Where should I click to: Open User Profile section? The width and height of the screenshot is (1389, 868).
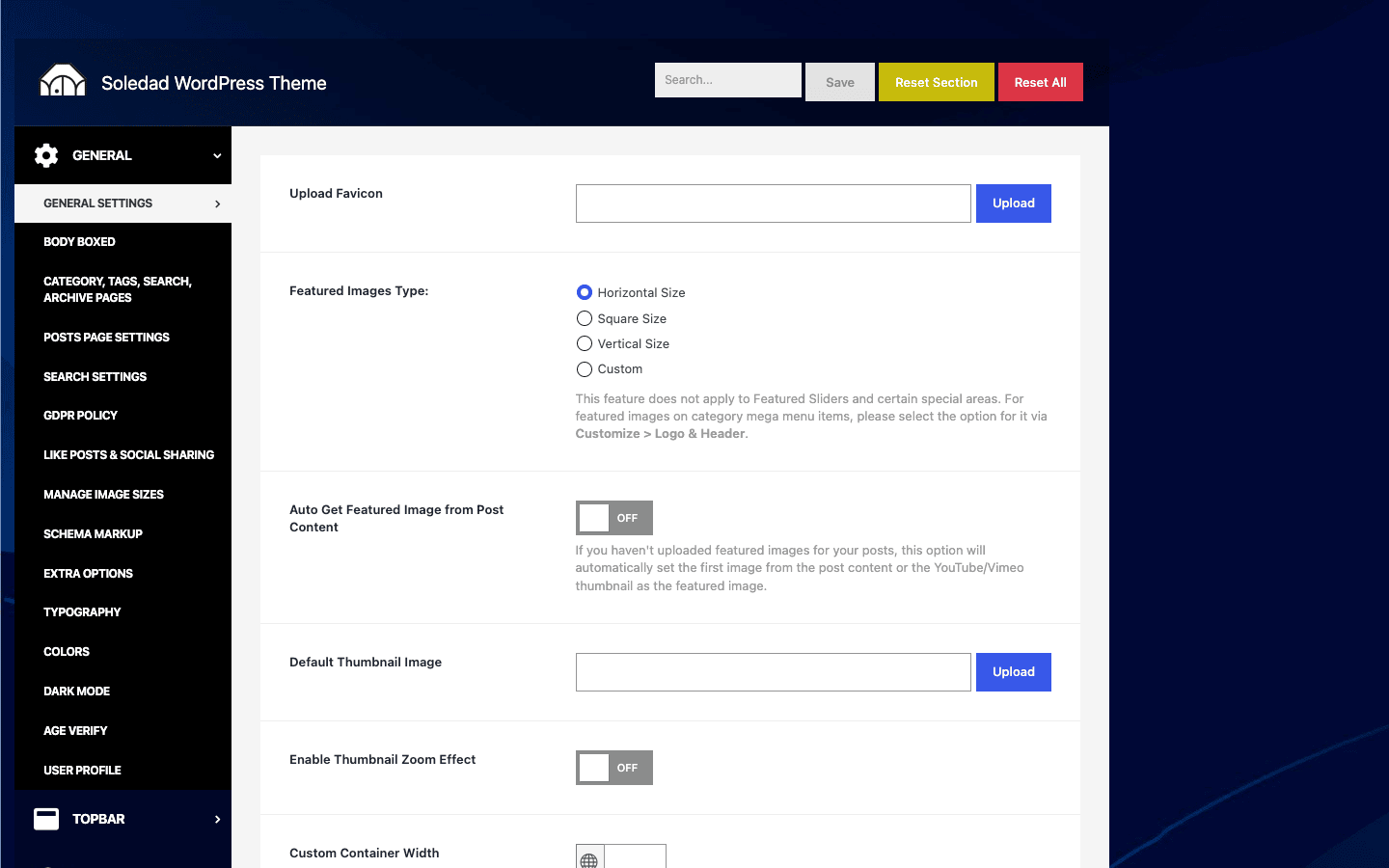pyautogui.click(x=123, y=771)
